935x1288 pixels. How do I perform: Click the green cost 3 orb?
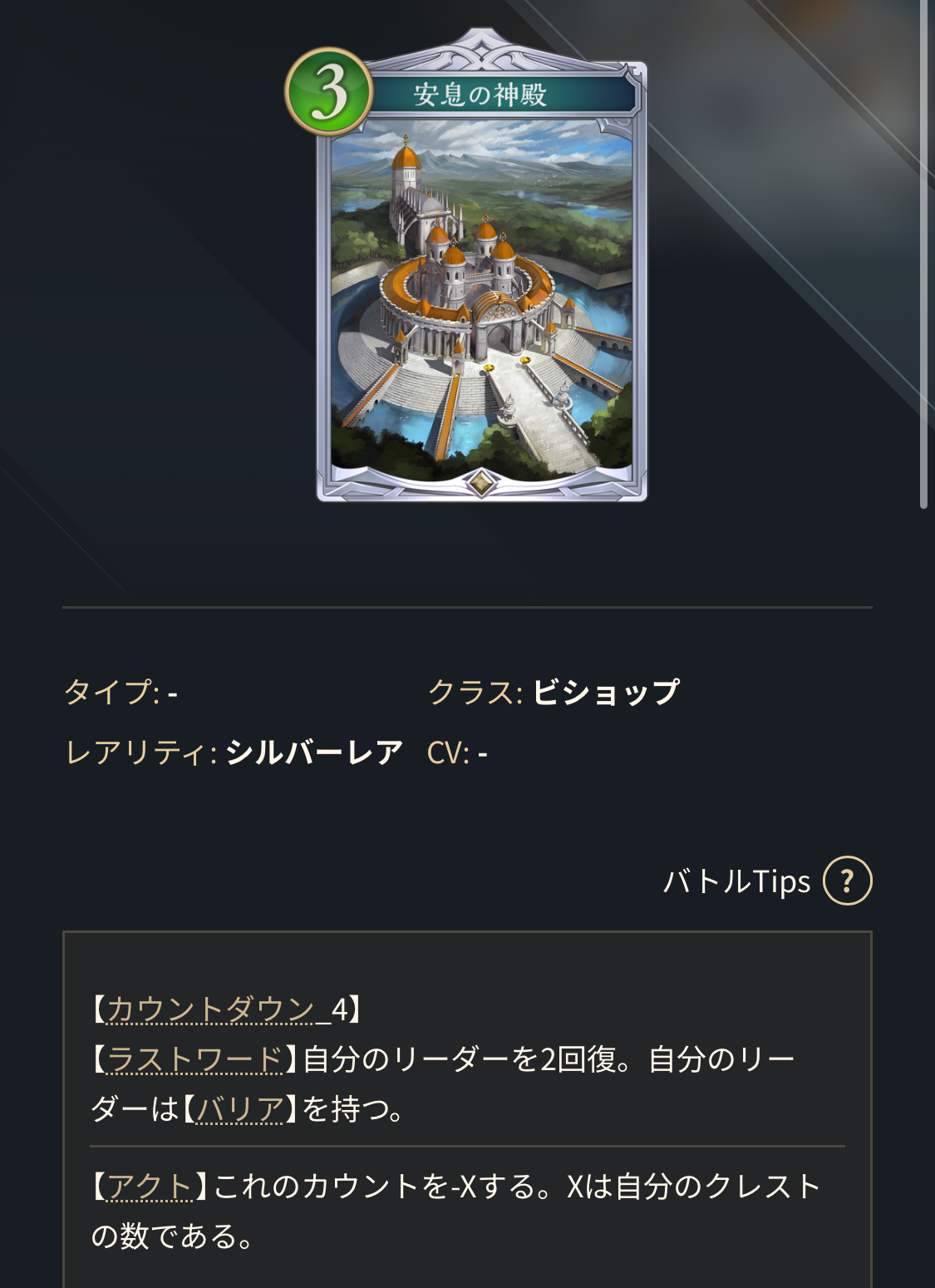pos(329,92)
